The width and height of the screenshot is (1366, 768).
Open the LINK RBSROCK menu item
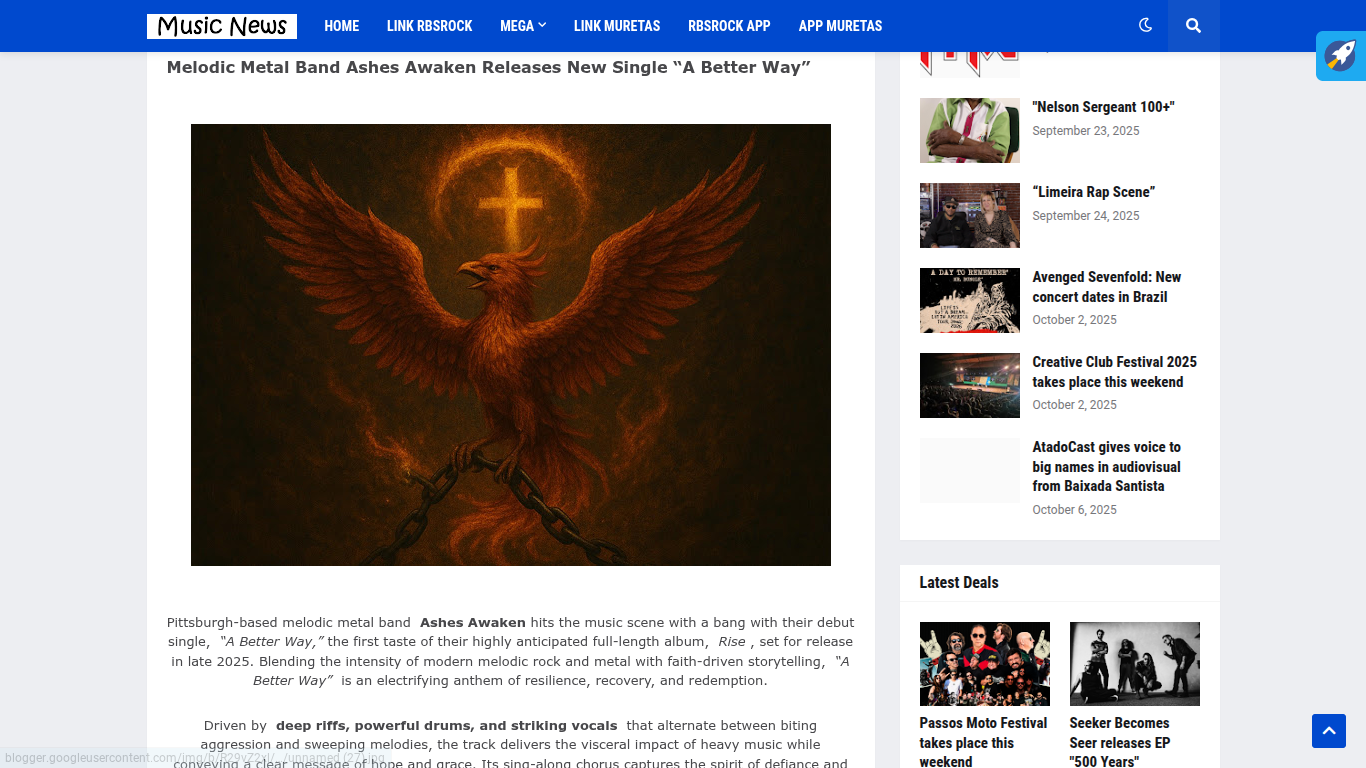[x=429, y=26]
